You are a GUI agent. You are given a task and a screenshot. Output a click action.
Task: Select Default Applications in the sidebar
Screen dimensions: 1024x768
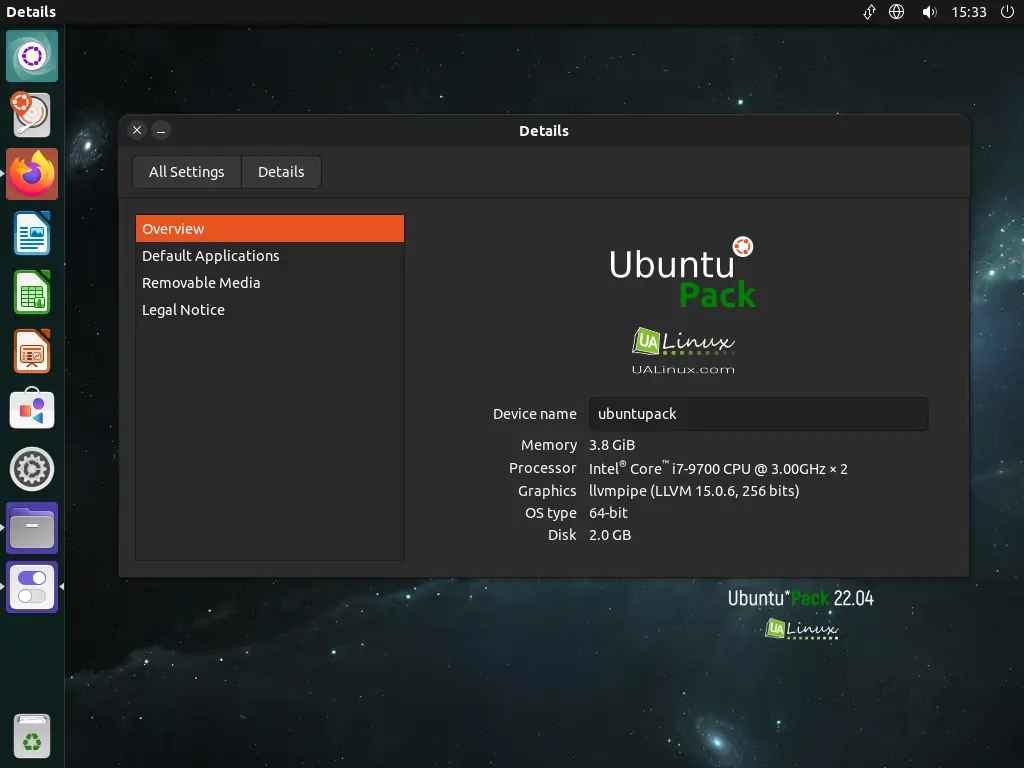(210, 255)
